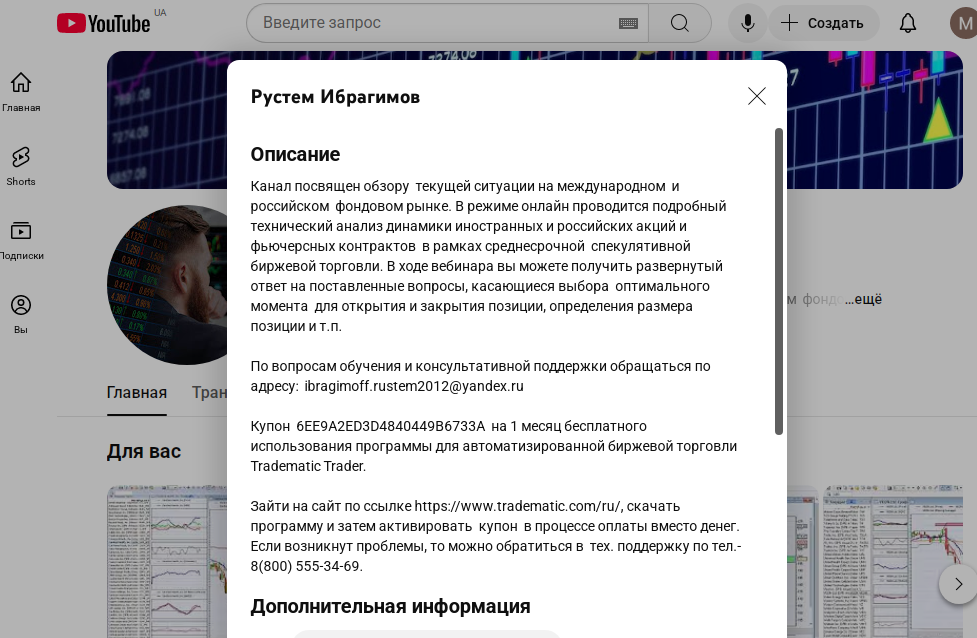Open the first video thumbnail under Для вас
Viewport: 977px width, 638px height.
pyautogui.click(x=167, y=562)
